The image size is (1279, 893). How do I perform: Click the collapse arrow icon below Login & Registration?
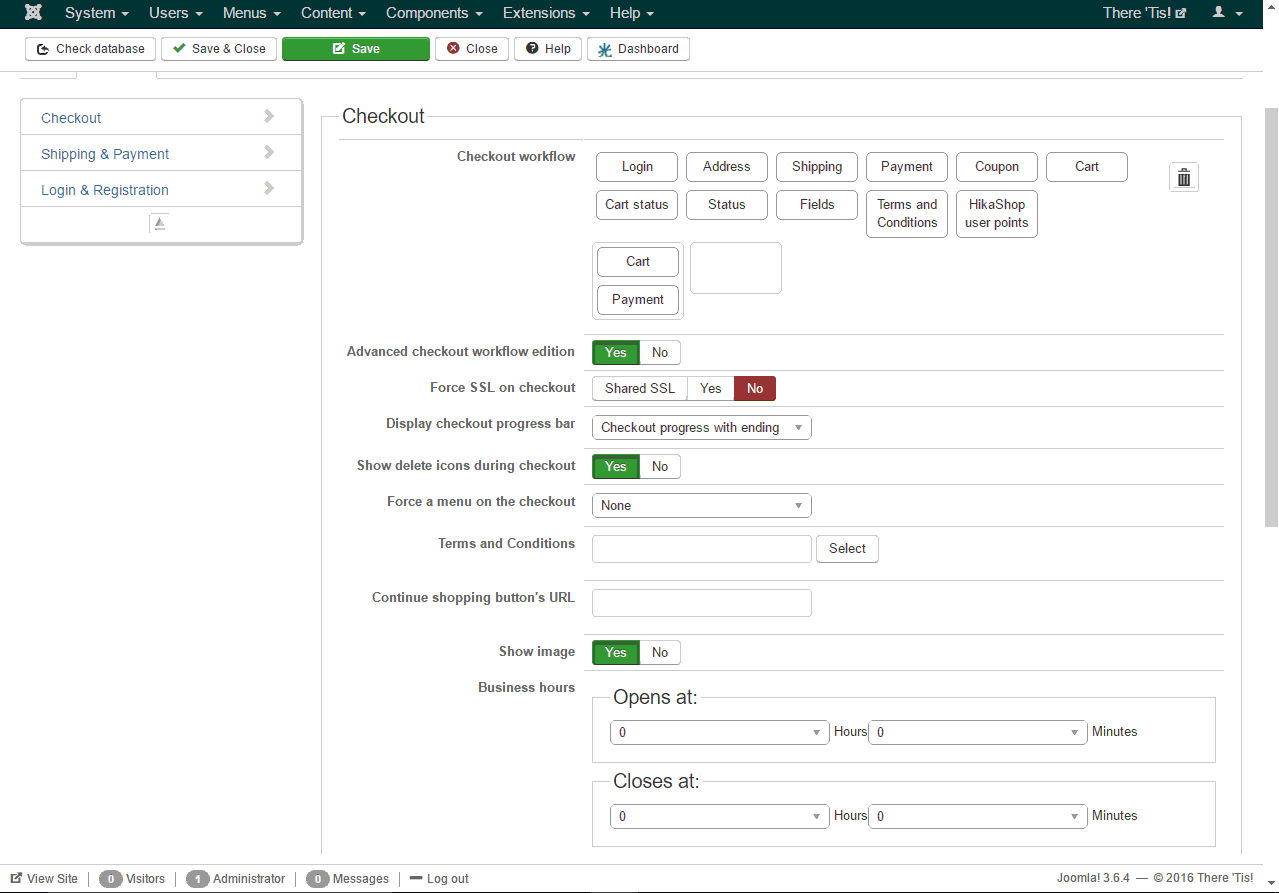point(160,223)
